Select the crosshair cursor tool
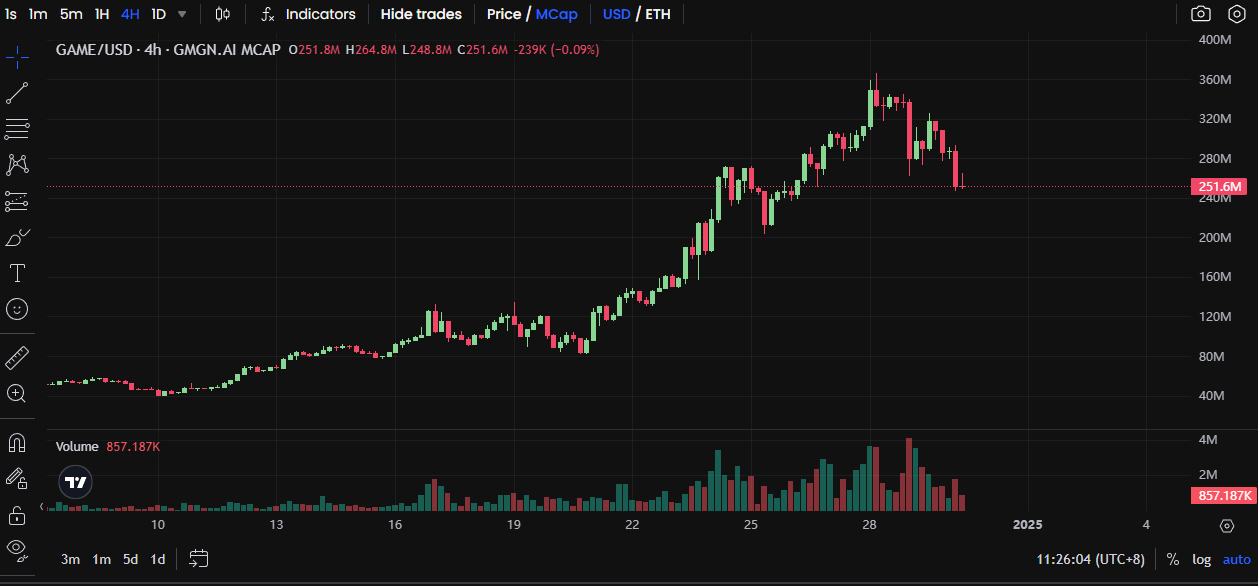The image size is (1258, 586). tap(17, 57)
